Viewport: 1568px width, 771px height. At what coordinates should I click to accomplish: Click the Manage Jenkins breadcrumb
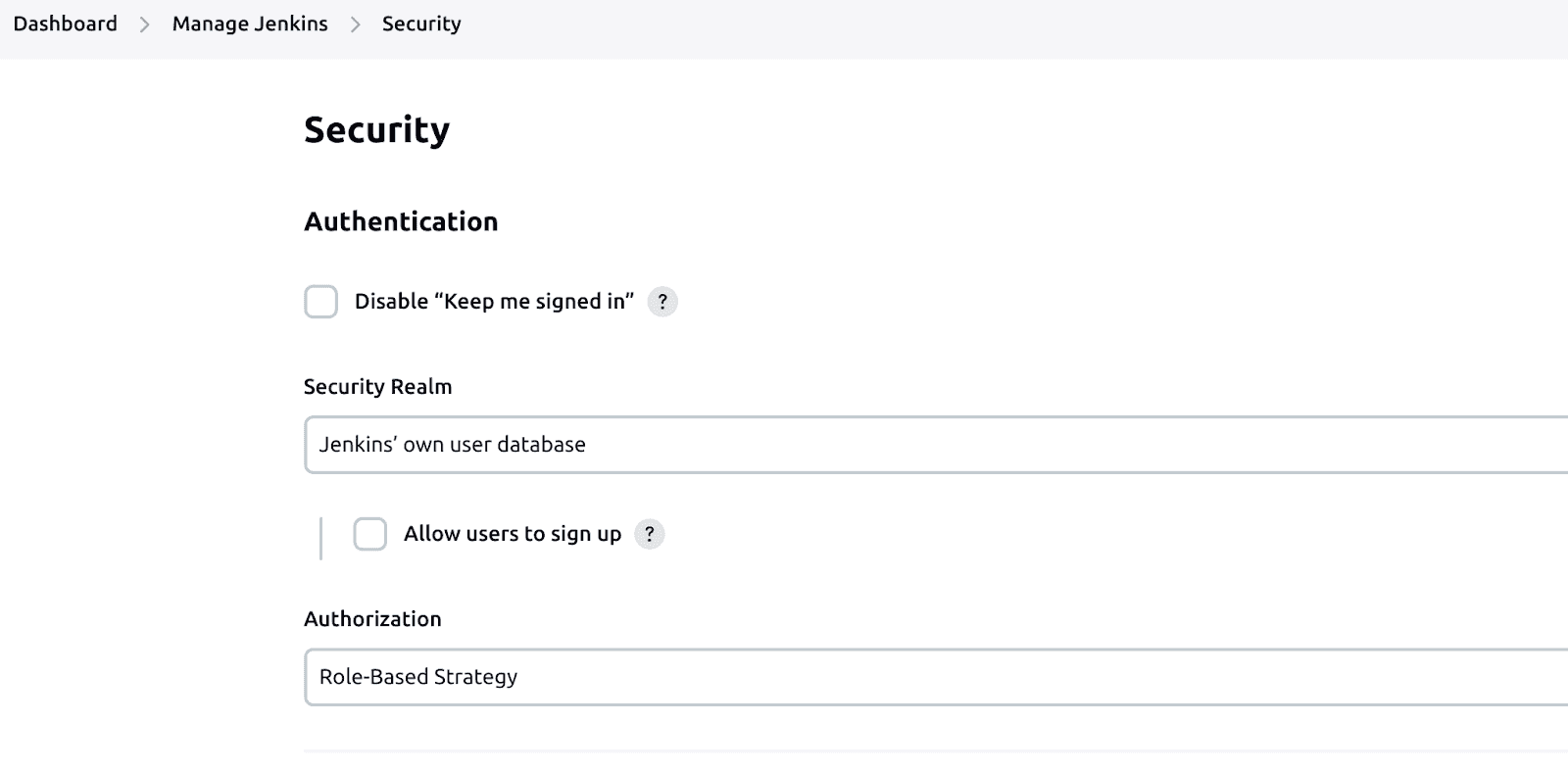(250, 23)
